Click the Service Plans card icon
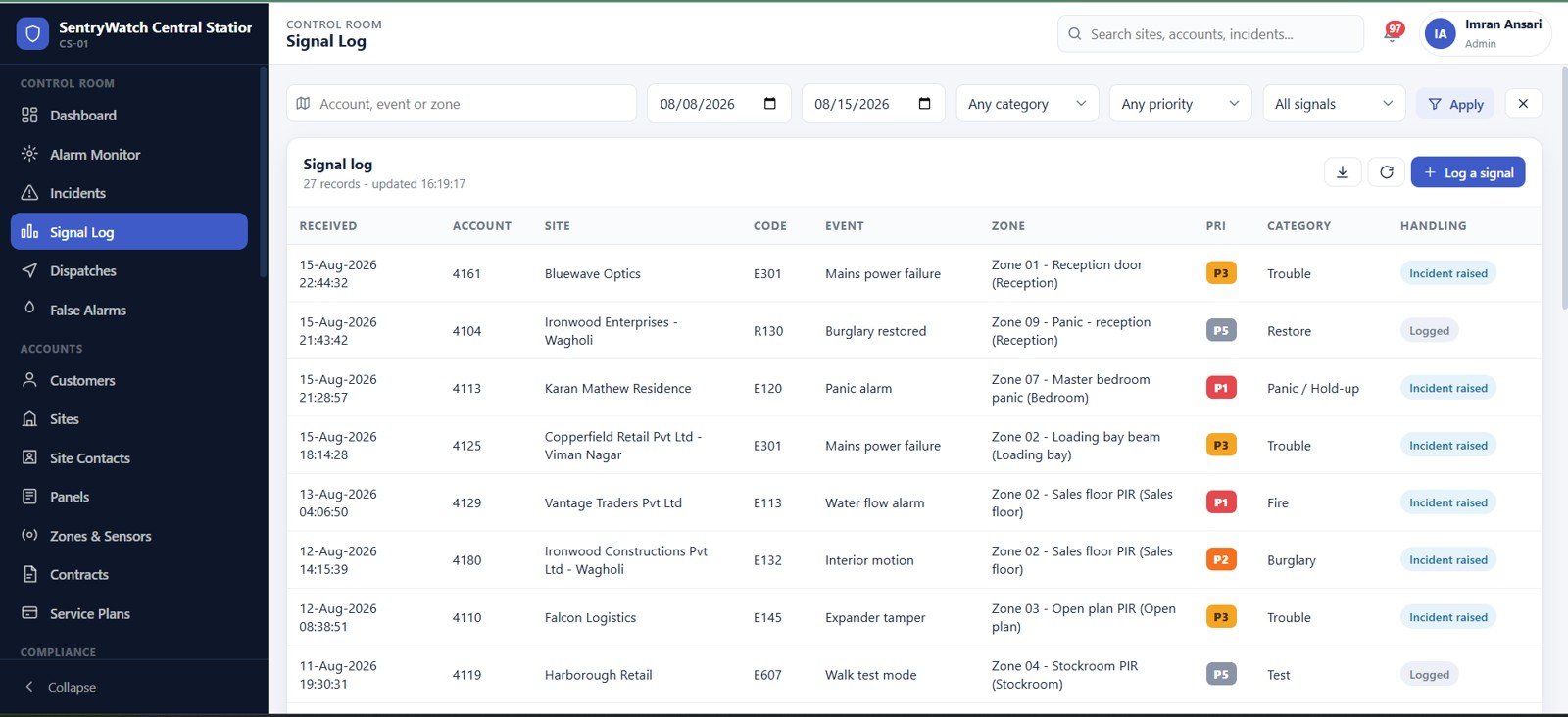 pyautogui.click(x=29, y=613)
